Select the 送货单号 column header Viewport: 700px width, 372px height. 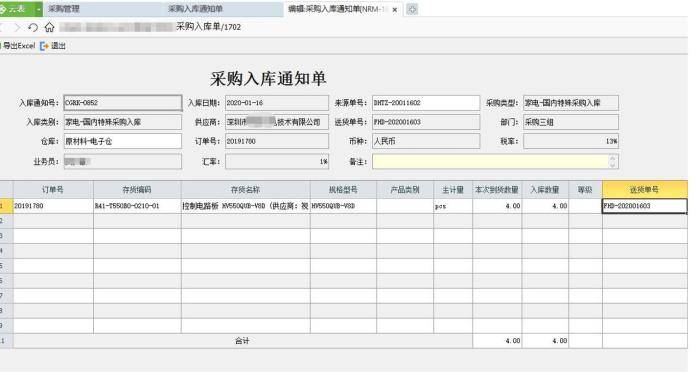tap(645, 189)
